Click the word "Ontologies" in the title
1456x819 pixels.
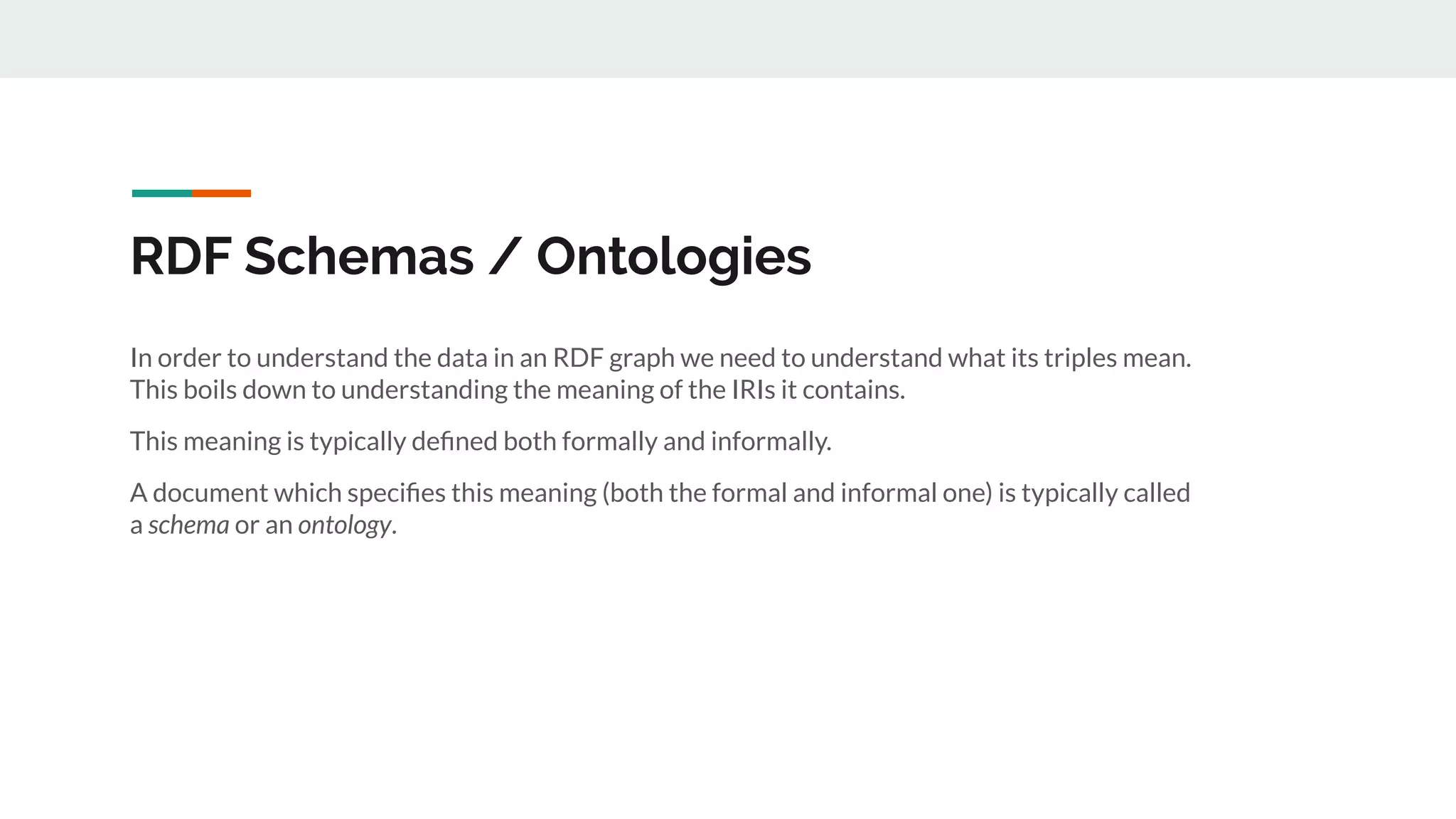(x=673, y=256)
